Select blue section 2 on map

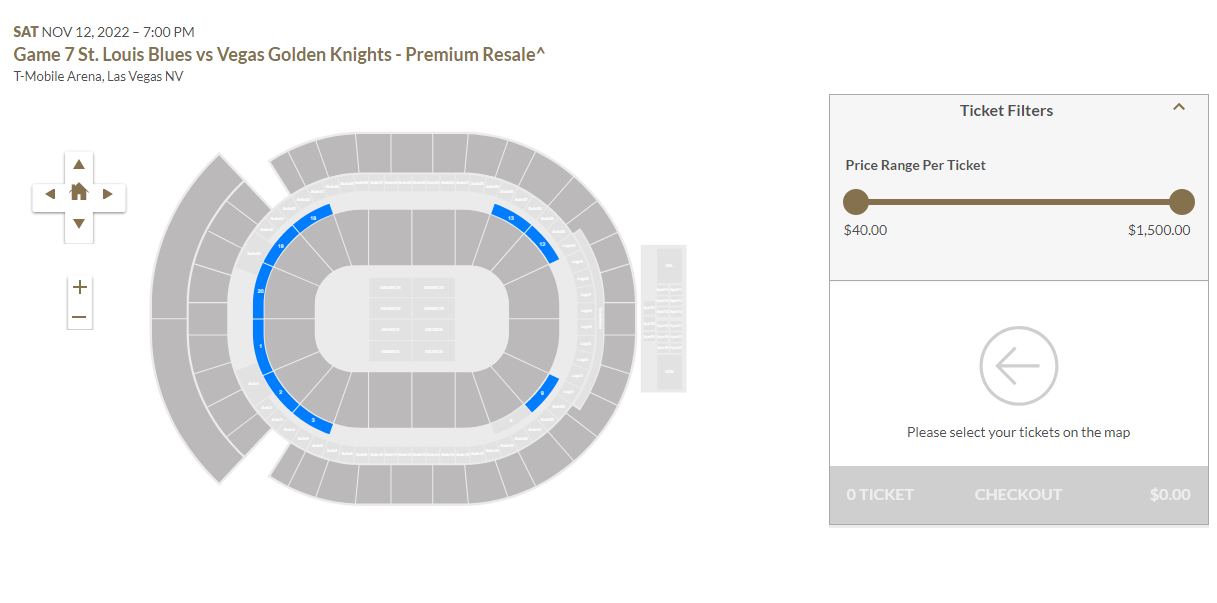click(280, 392)
